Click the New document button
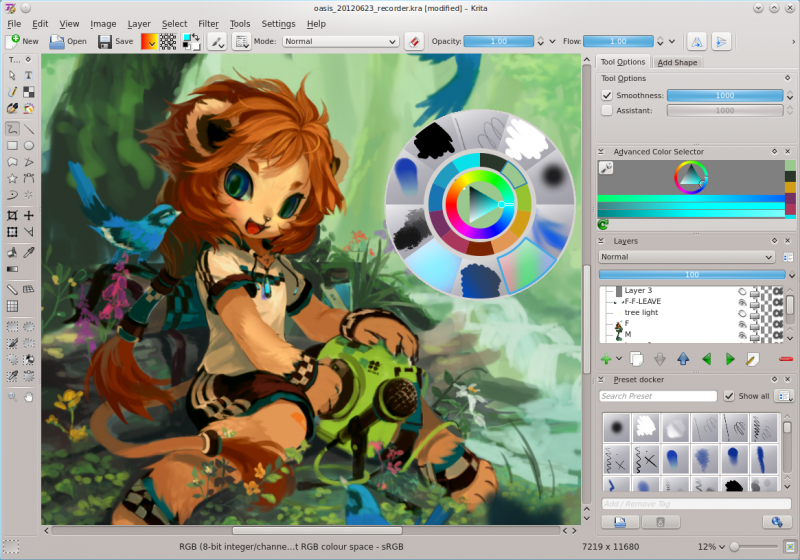 click(22, 41)
